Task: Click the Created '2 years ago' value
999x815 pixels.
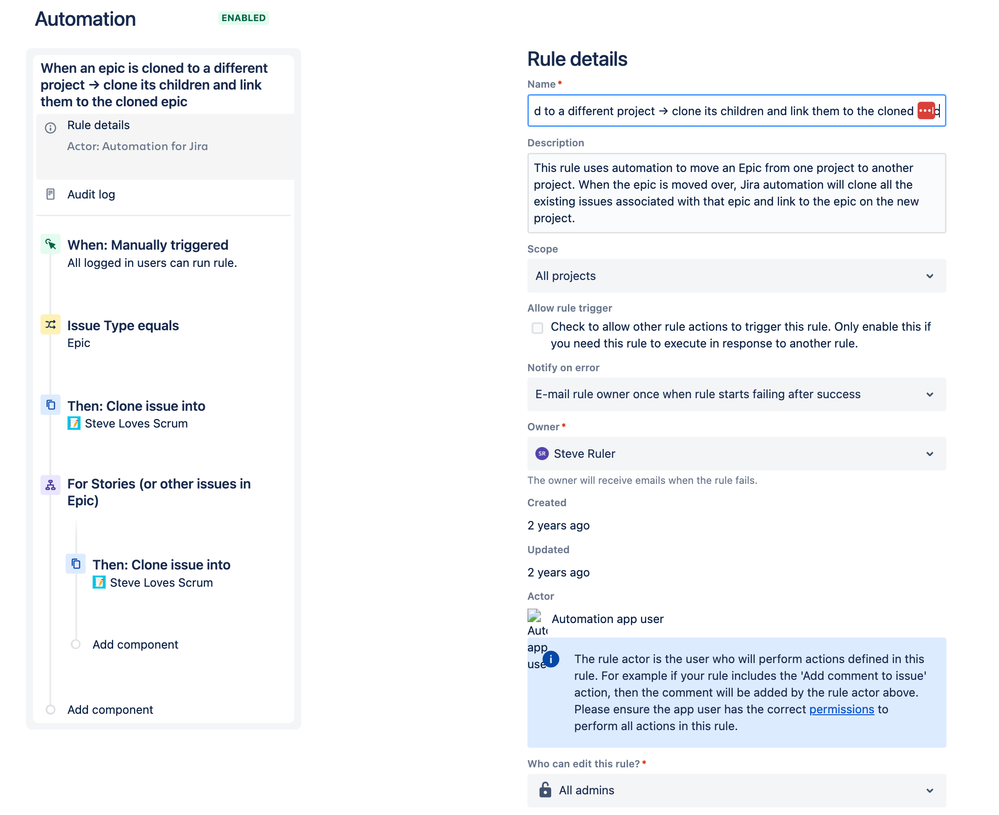Action: tap(558, 526)
